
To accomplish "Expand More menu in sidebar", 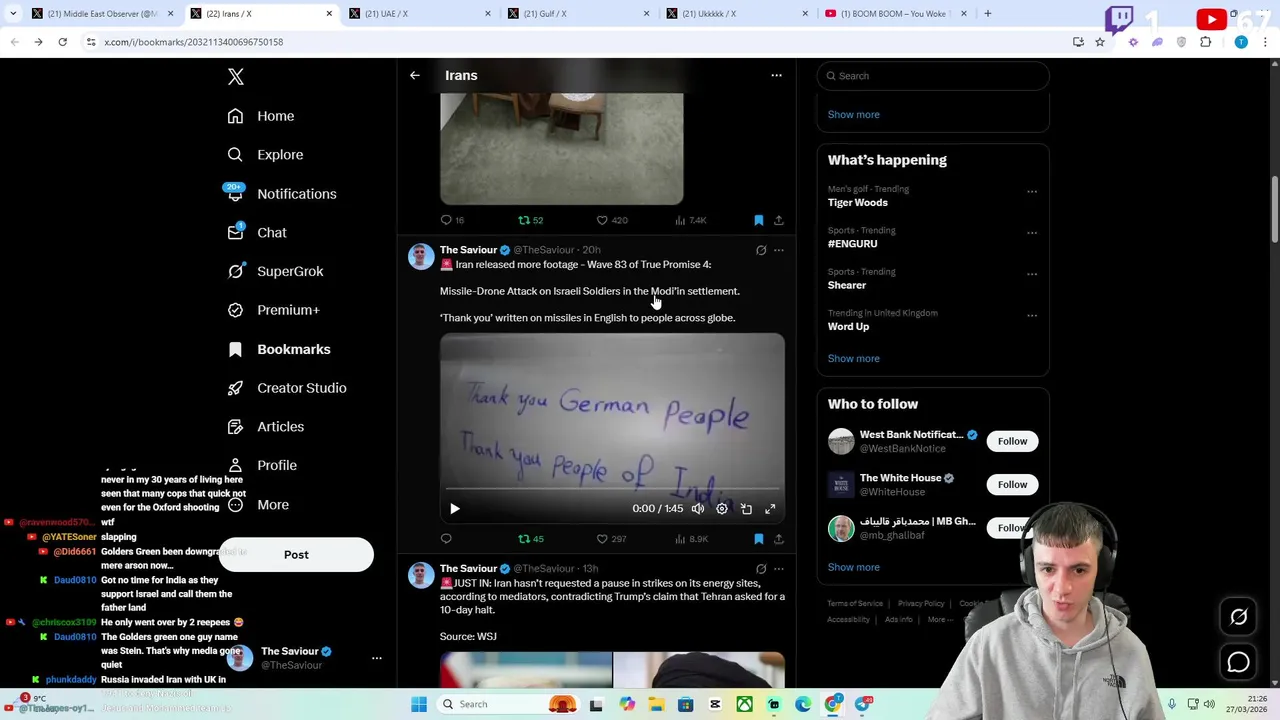I will click(x=258, y=505).
